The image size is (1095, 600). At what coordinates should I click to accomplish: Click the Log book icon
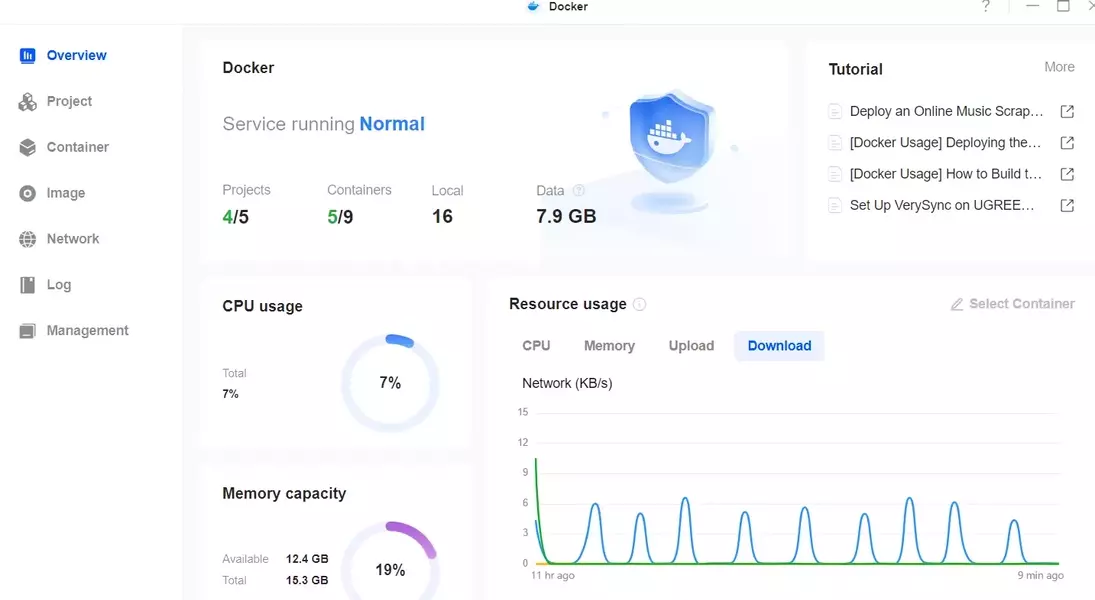coord(27,285)
